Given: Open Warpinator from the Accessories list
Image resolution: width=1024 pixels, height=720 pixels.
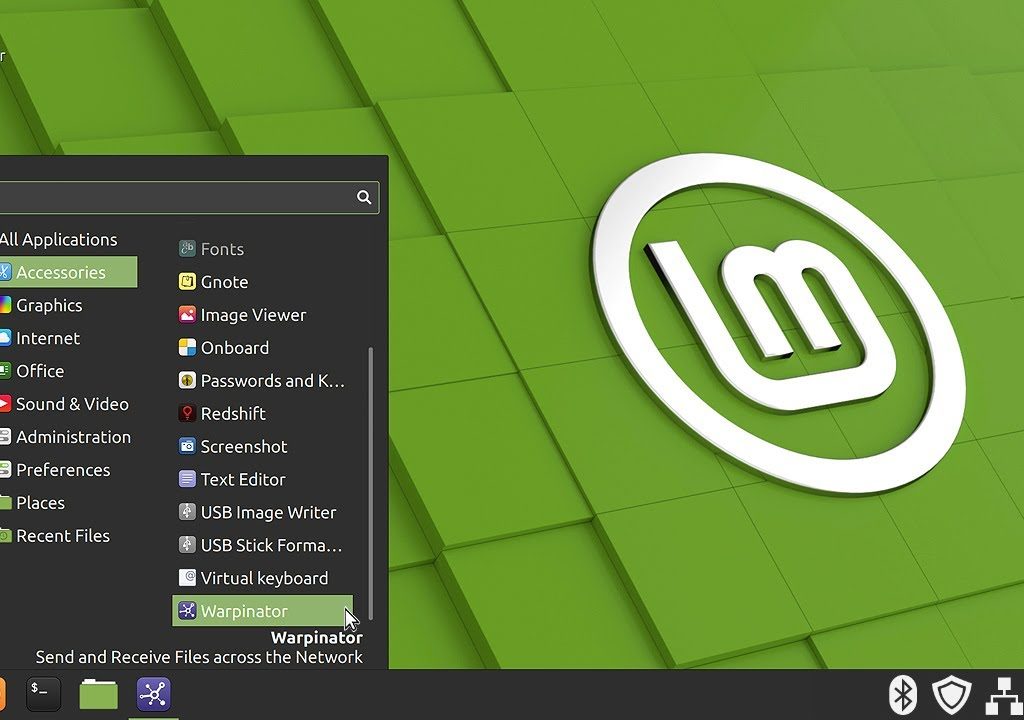Looking at the screenshot, I should 262,611.
